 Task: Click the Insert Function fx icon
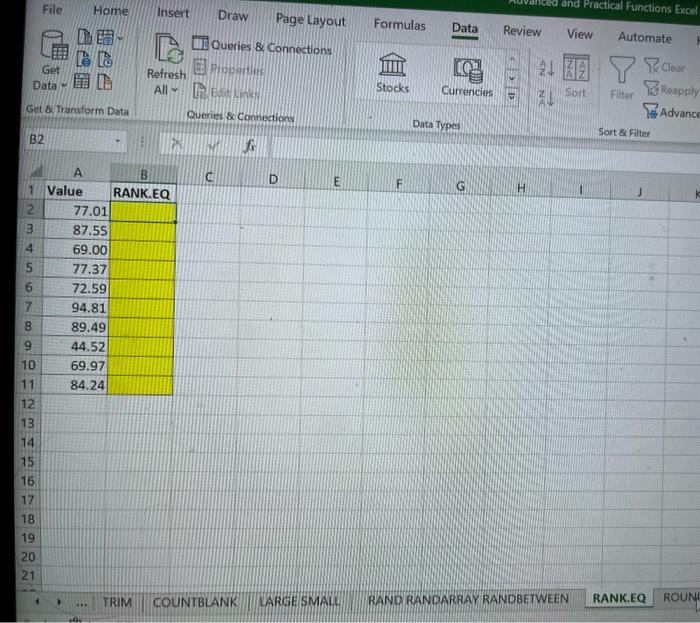[250, 146]
